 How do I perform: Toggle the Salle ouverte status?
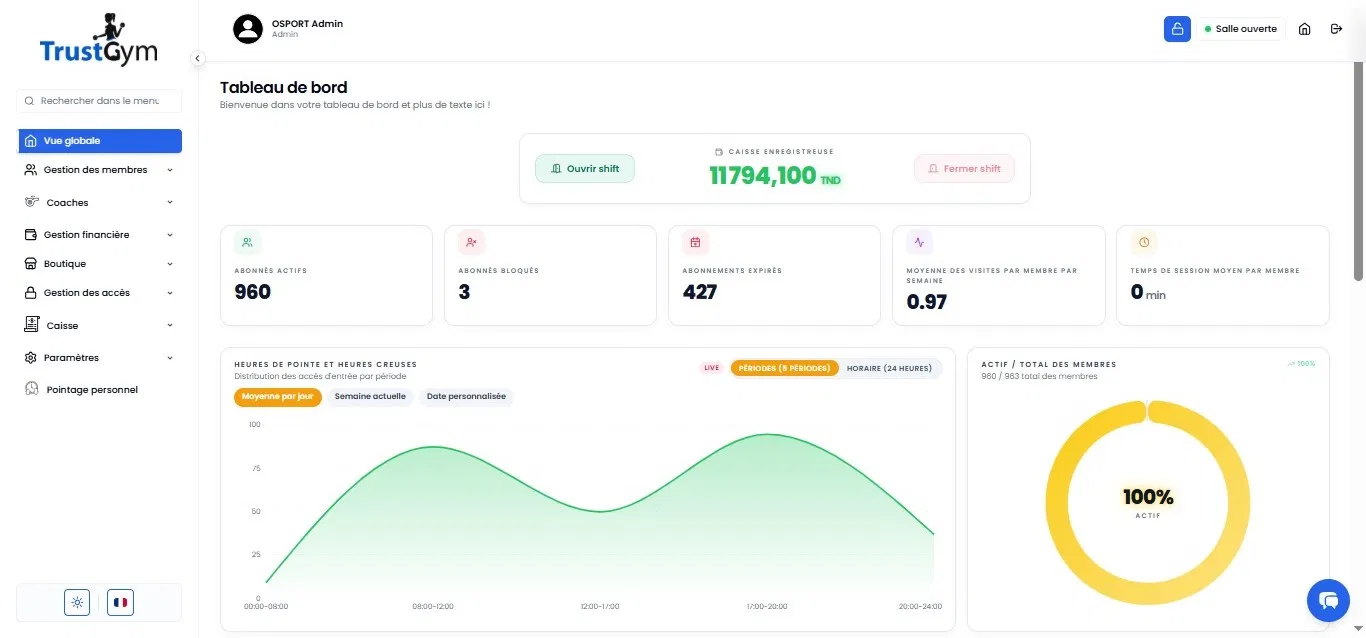pos(1241,29)
